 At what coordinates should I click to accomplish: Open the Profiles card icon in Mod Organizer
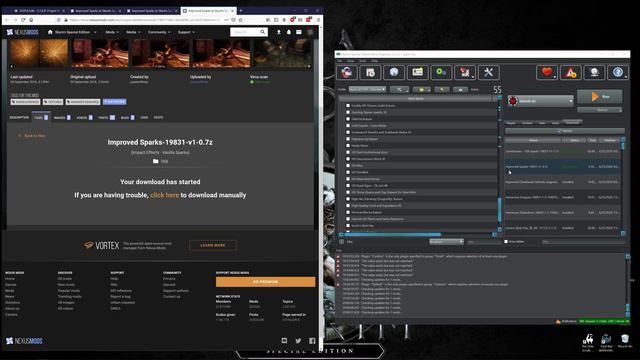click(418, 73)
